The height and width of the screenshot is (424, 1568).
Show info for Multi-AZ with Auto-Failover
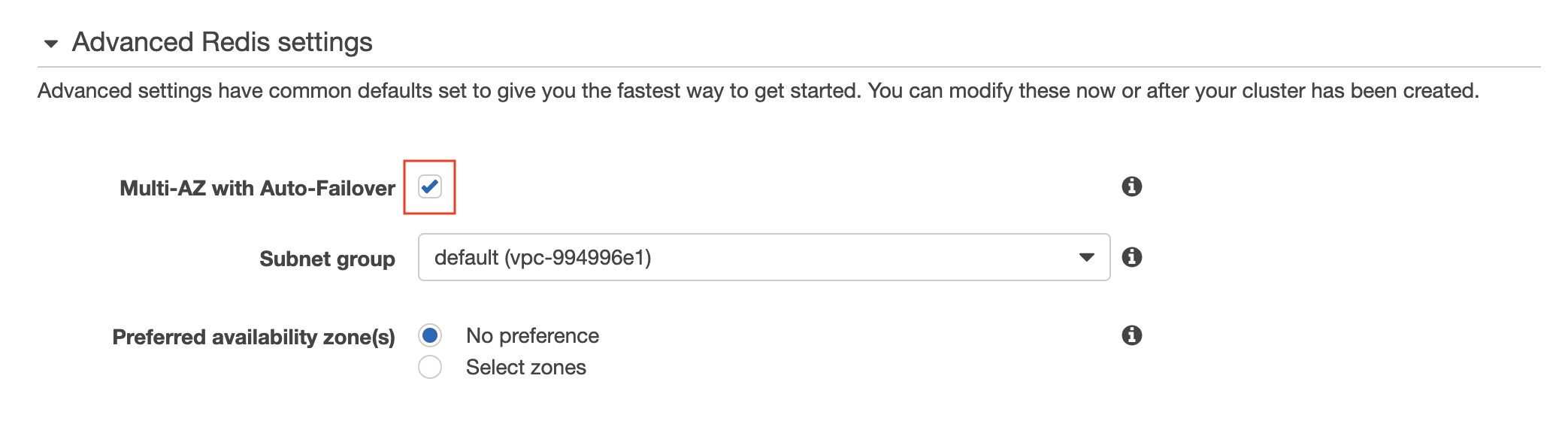pos(1131,186)
